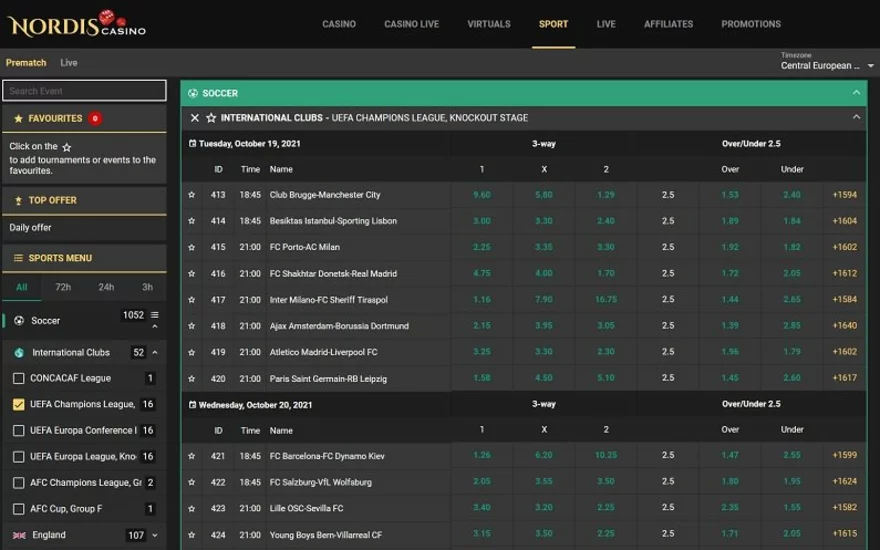Favourite the FC Porto-AC Milan match

[192, 247]
